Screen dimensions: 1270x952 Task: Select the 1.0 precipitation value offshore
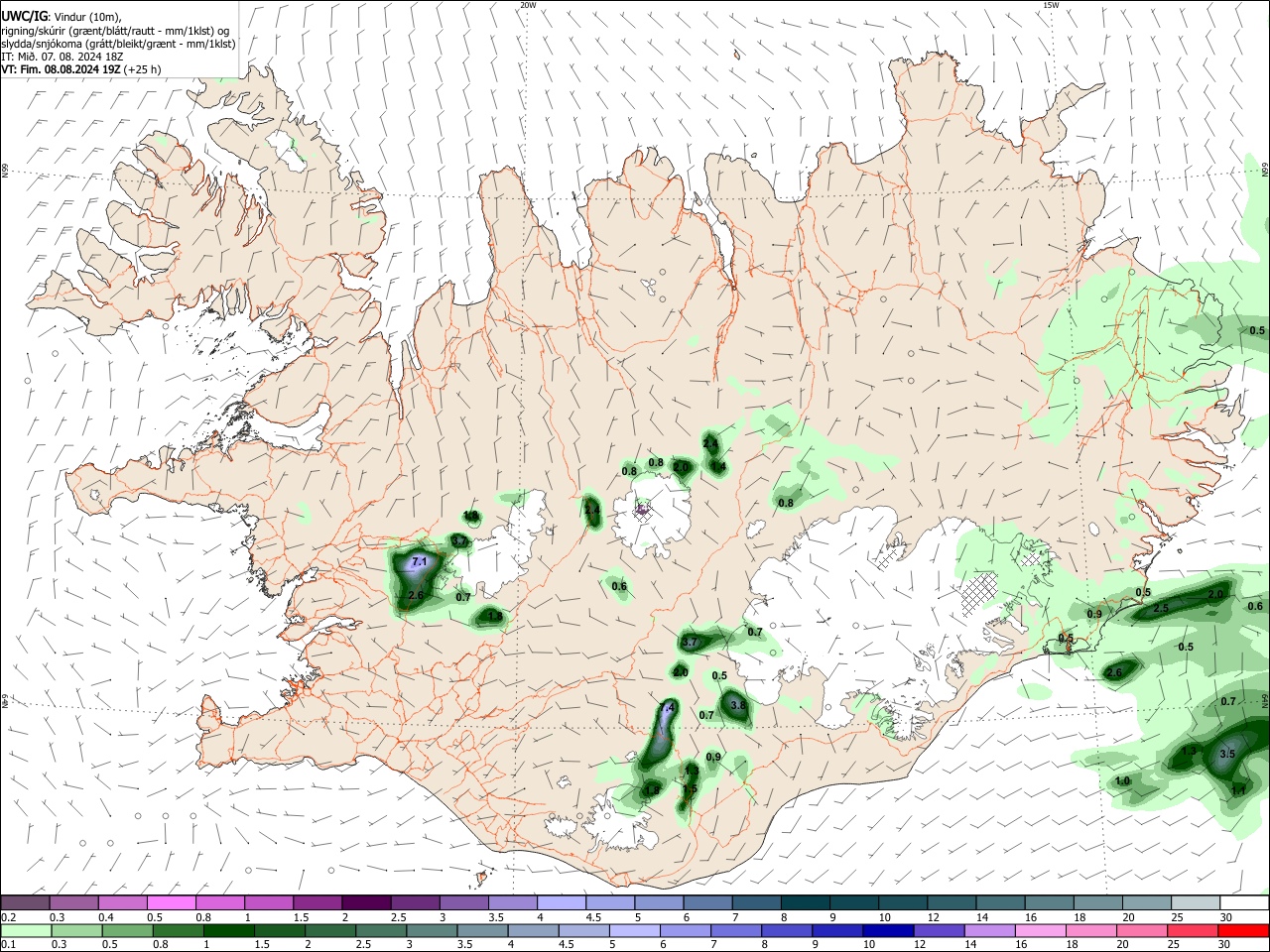1122,781
